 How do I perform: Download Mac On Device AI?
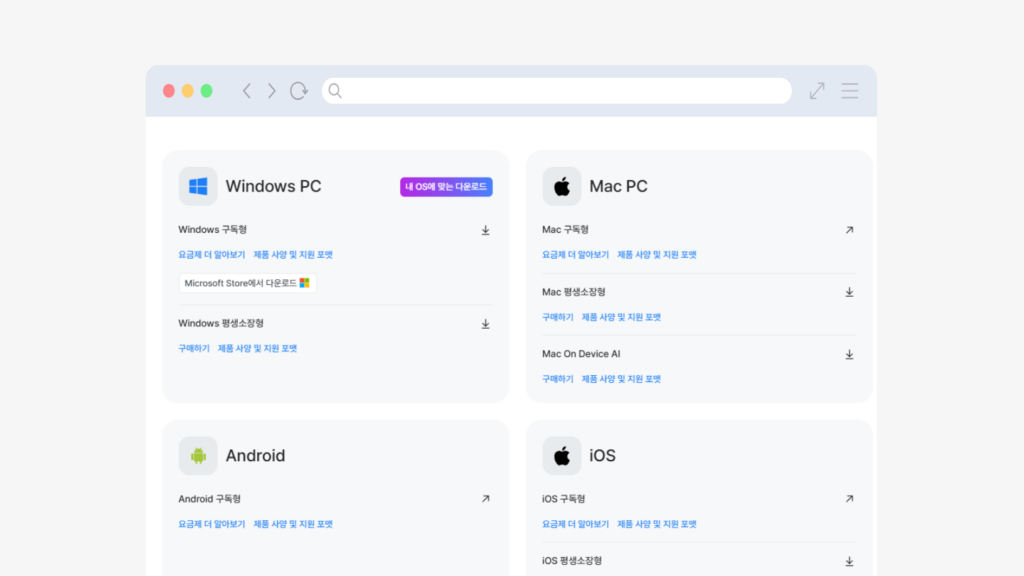click(849, 355)
